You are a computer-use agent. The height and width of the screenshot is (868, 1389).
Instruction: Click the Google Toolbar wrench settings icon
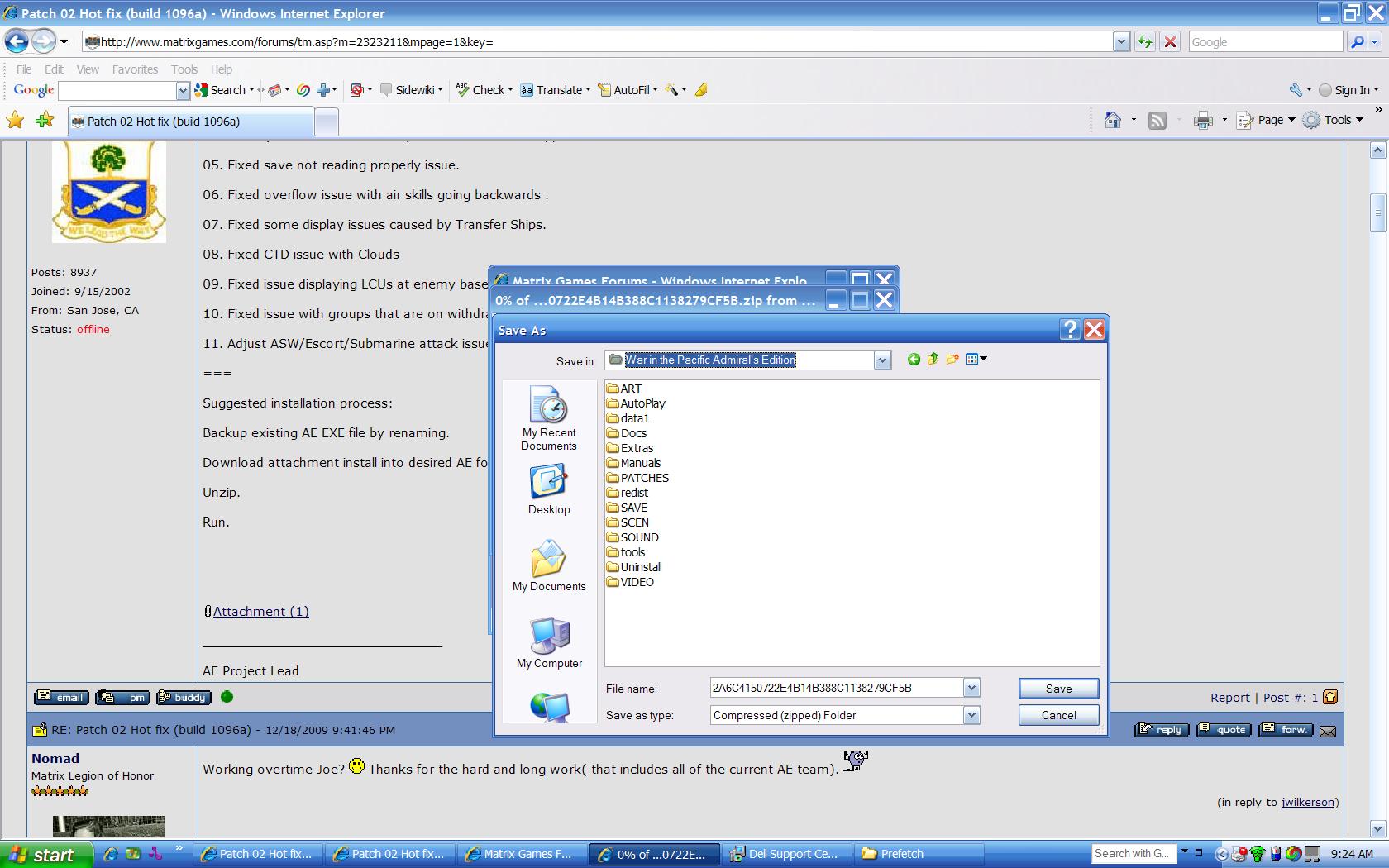click(x=1296, y=90)
